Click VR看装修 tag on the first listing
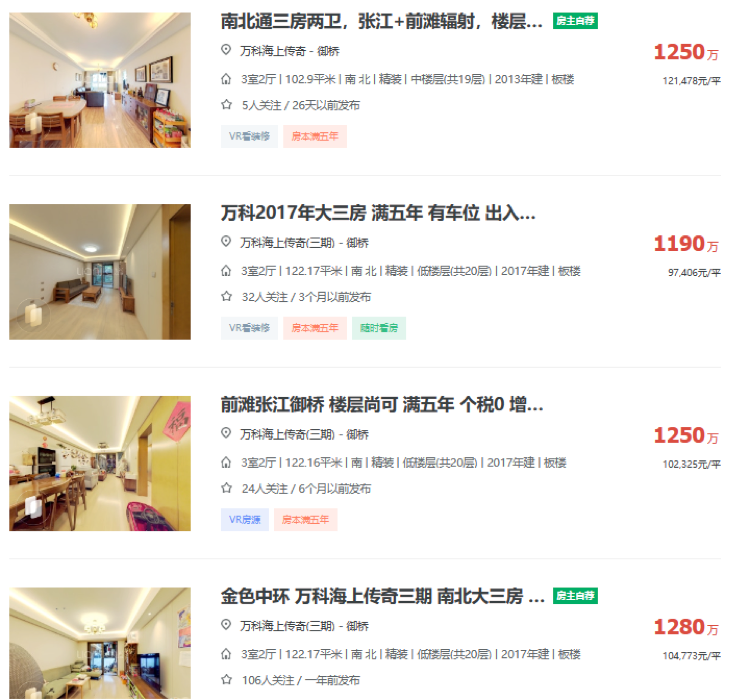Viewport: 747px width, 699px height. tap(249, 137)
